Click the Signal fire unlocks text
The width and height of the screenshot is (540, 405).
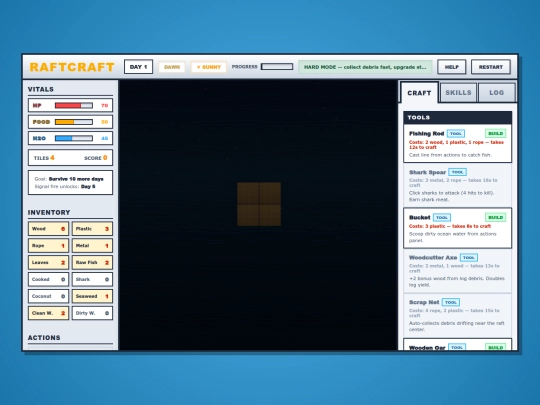pyautogui.click(x=65, y=186)
